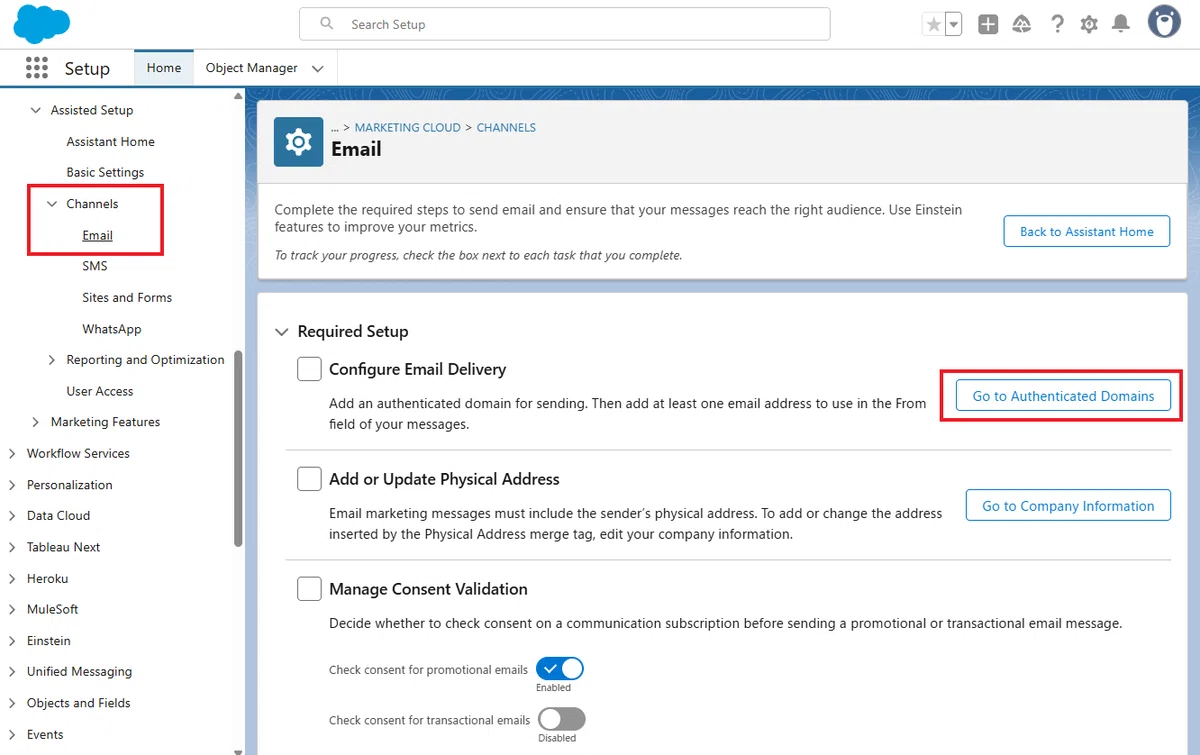The image size is (1200, 755).
Task: Expand the Marketing Features node
Action: click(x=36, y=422)
